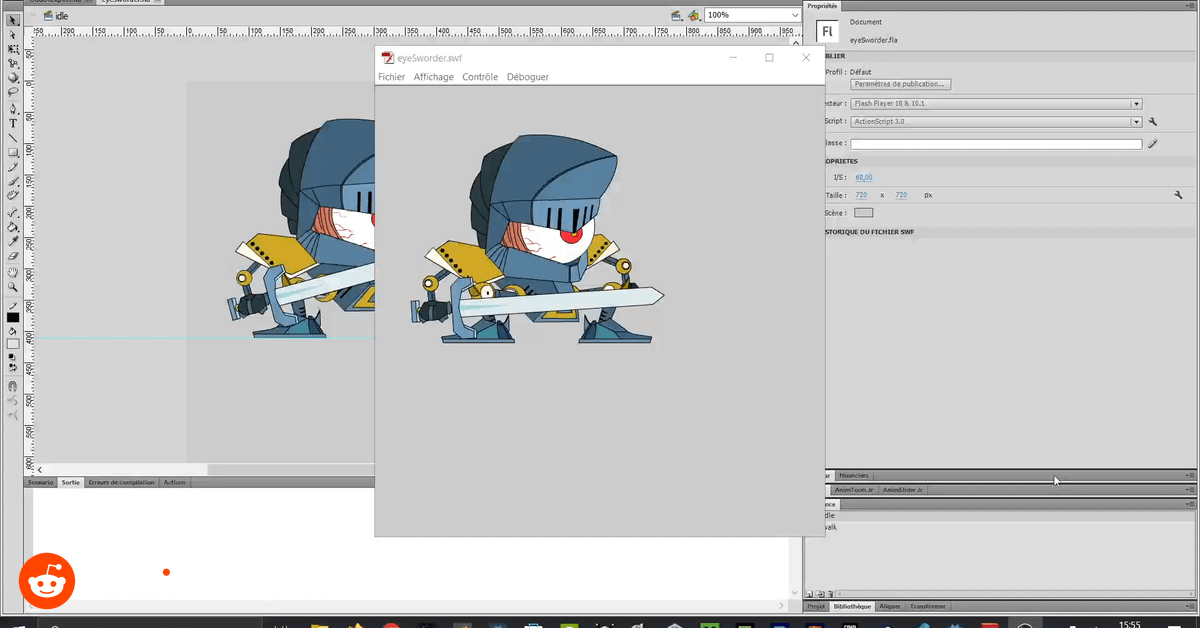Screen dimensions: 1200x628
Task: Click the black fill color swatch in toolbar
Action: pos(13,318)
